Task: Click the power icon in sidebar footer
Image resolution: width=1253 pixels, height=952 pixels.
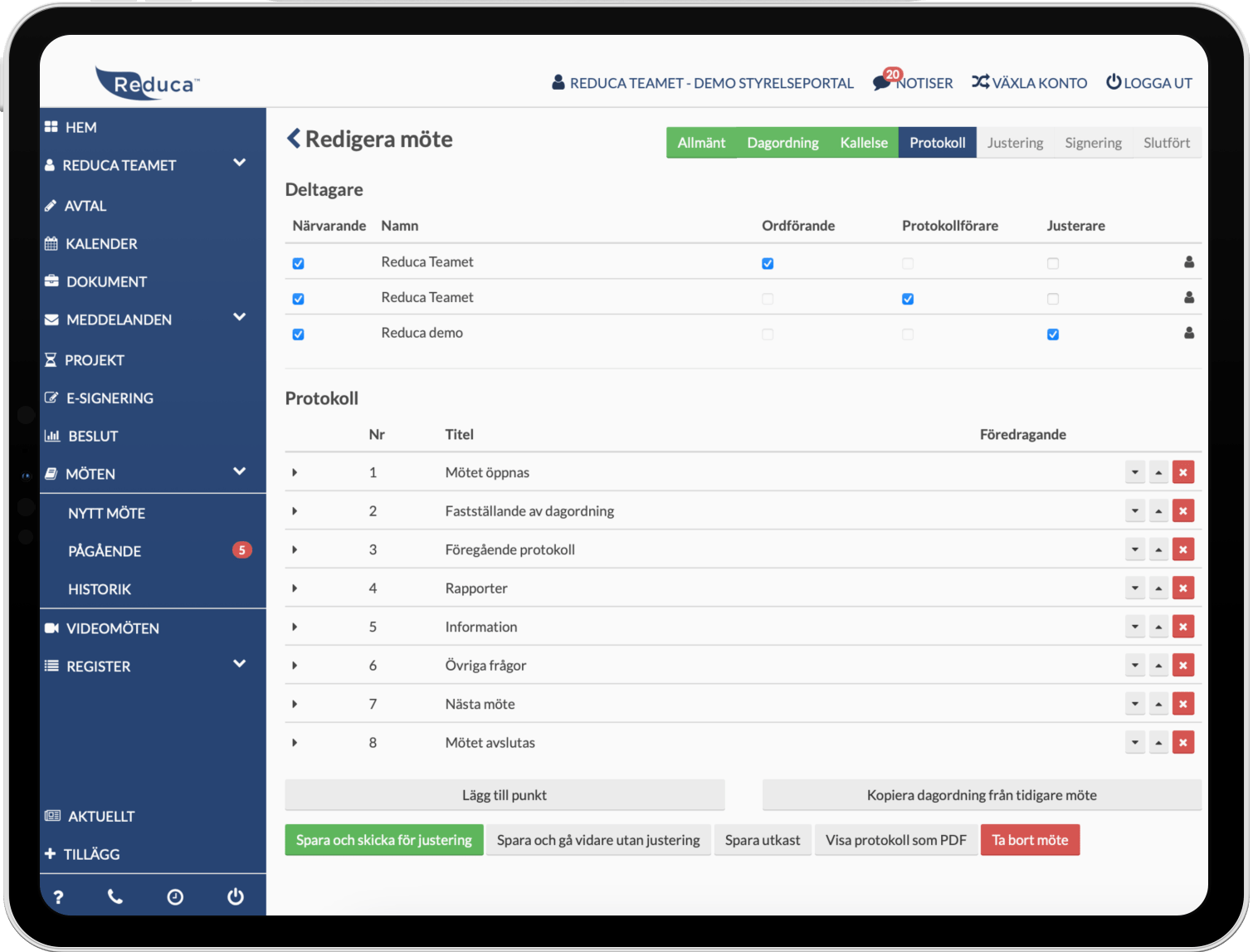Action: pyautogui.click(x=236, y=896)
